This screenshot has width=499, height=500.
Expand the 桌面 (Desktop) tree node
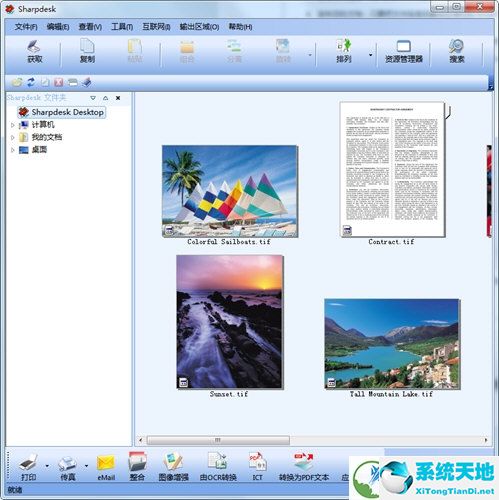coord(13,150)
